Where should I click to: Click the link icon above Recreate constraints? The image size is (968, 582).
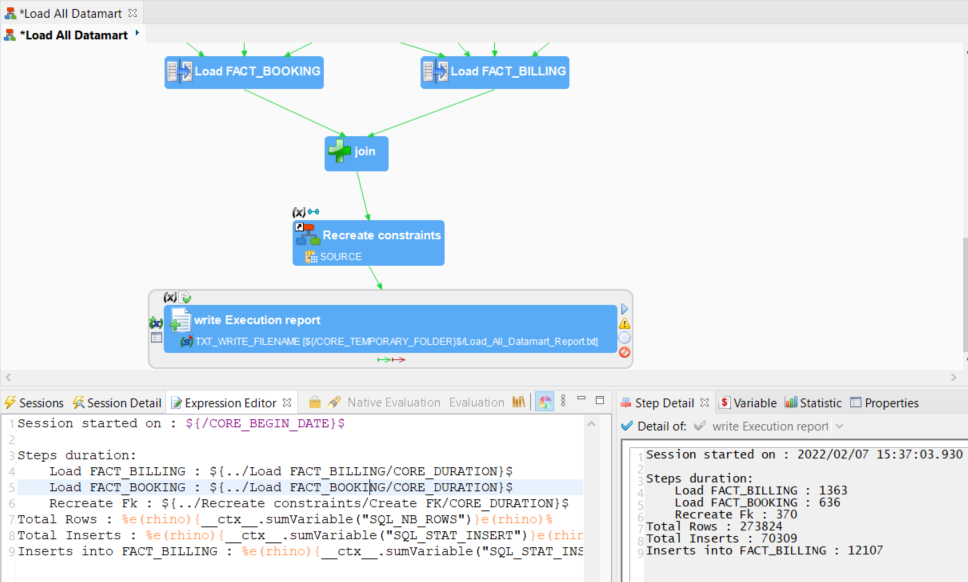point(314,212)
